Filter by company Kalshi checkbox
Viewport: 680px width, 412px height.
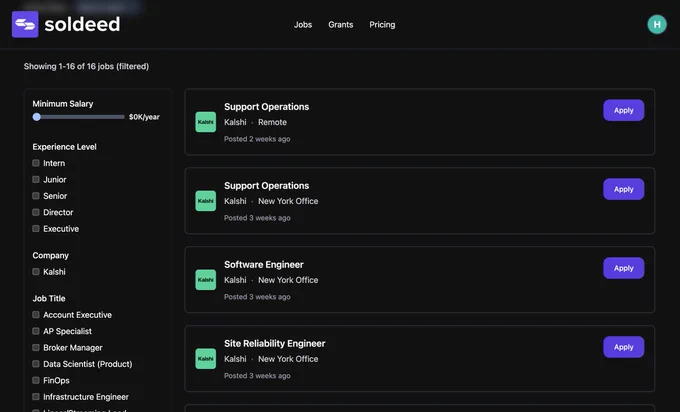36,271
